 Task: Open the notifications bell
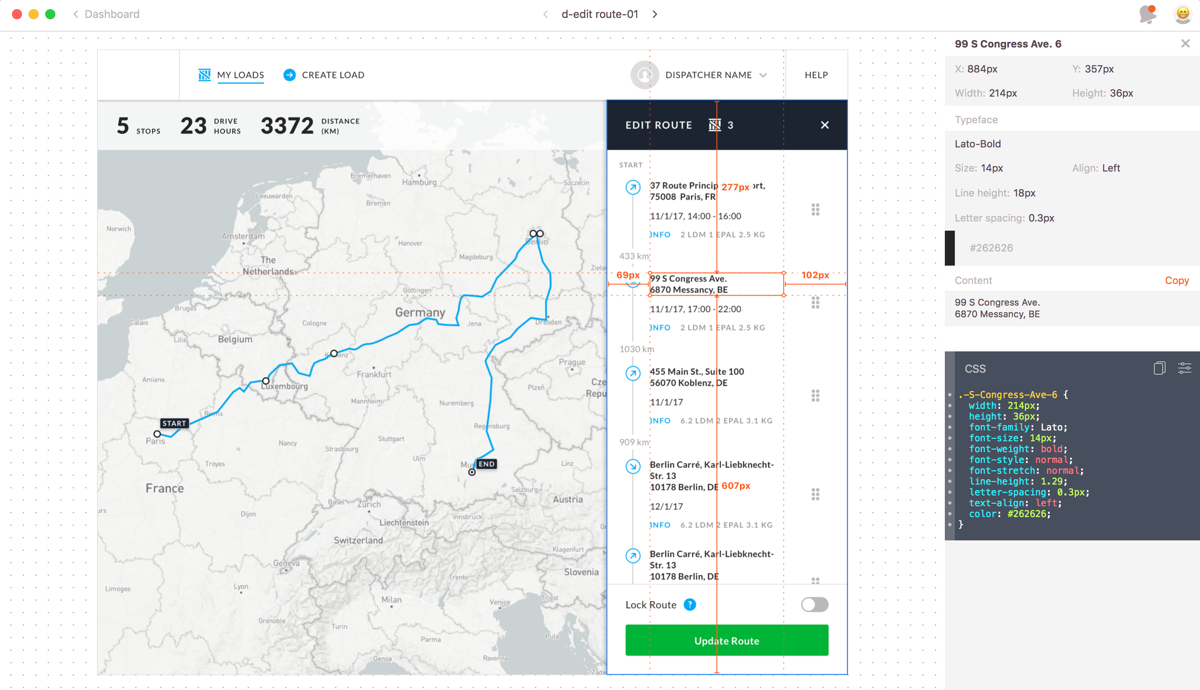(x=1148, y=14)
